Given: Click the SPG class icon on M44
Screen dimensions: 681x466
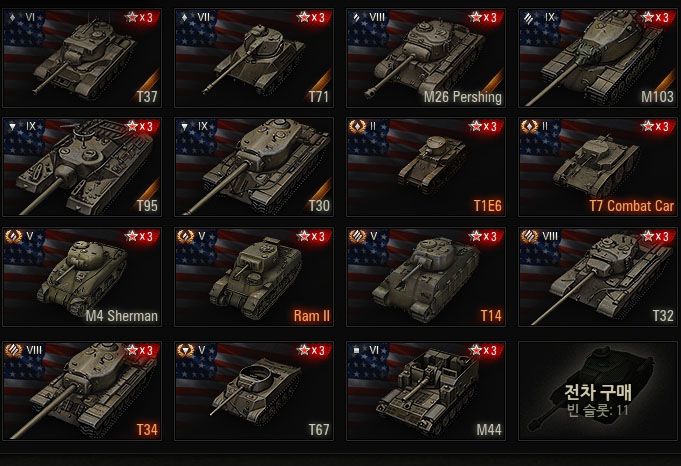Looking at the screenshot, I should coord(357,350).
